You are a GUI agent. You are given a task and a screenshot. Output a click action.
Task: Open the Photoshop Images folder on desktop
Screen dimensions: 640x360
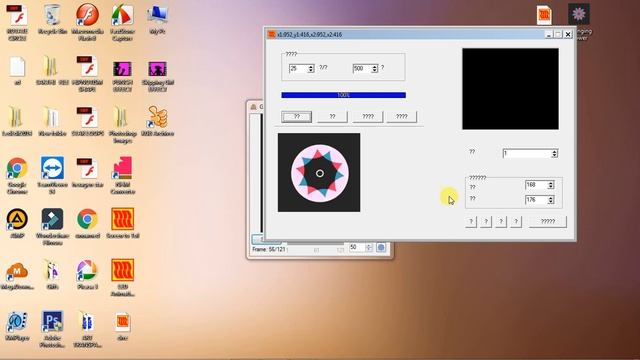pos(122,118)
